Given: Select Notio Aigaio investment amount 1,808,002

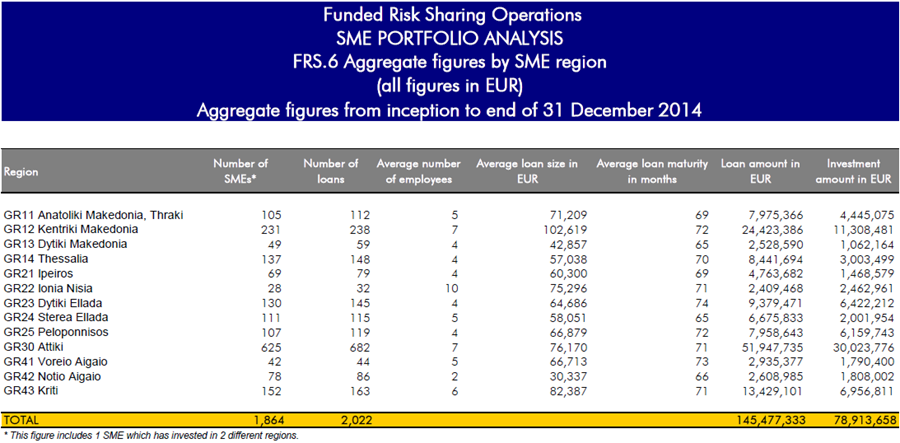Looking at the screenshot, I should pos(868,376).
